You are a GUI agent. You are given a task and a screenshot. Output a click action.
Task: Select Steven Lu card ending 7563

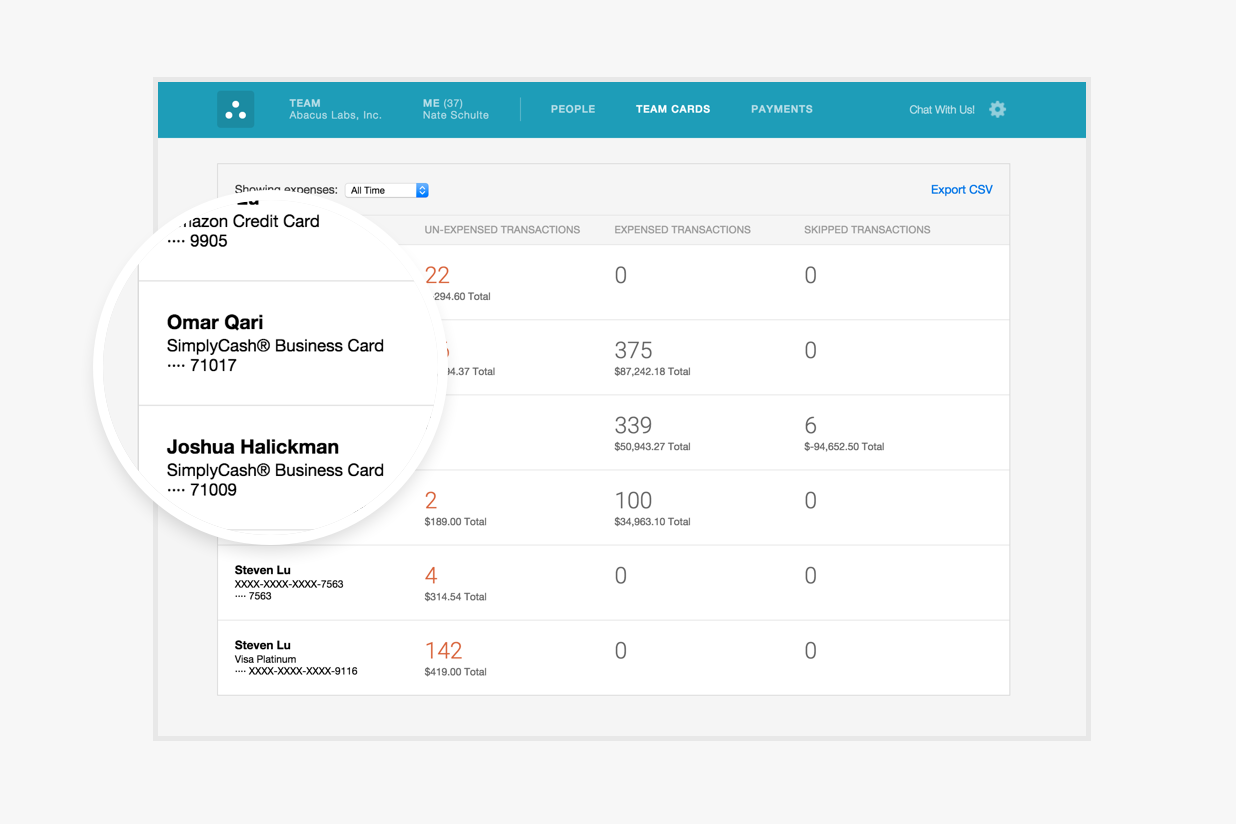pos(289,583)
